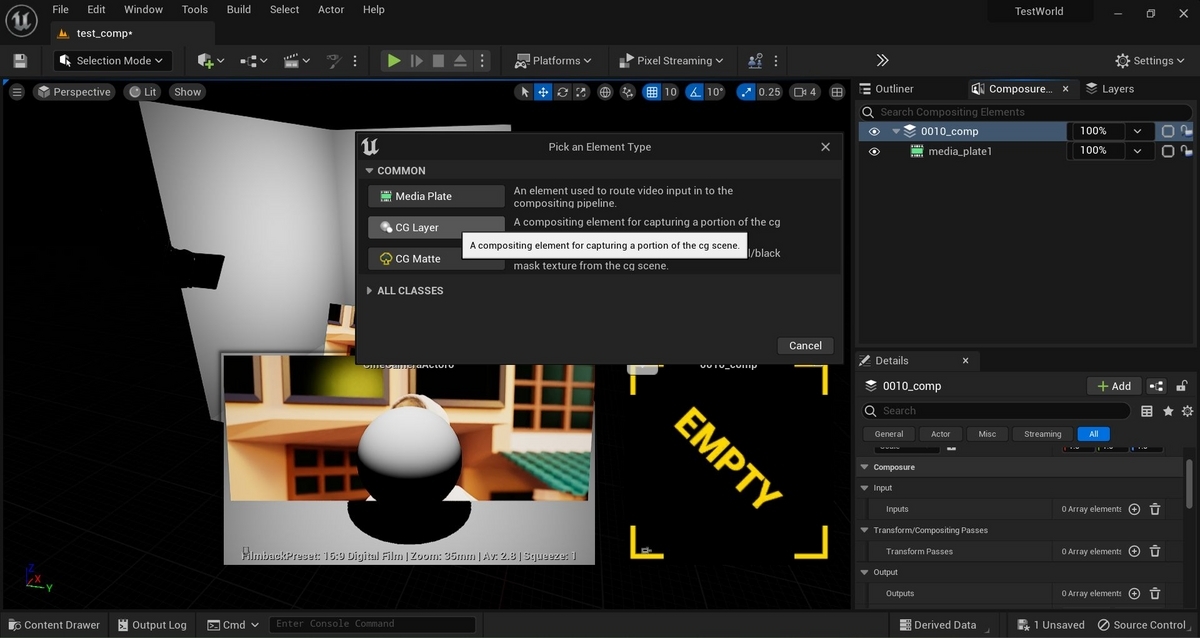Viewport: 1200px width, 638px height.
Task: Open the Platforms dropdown
Action: tap(553, 61)
